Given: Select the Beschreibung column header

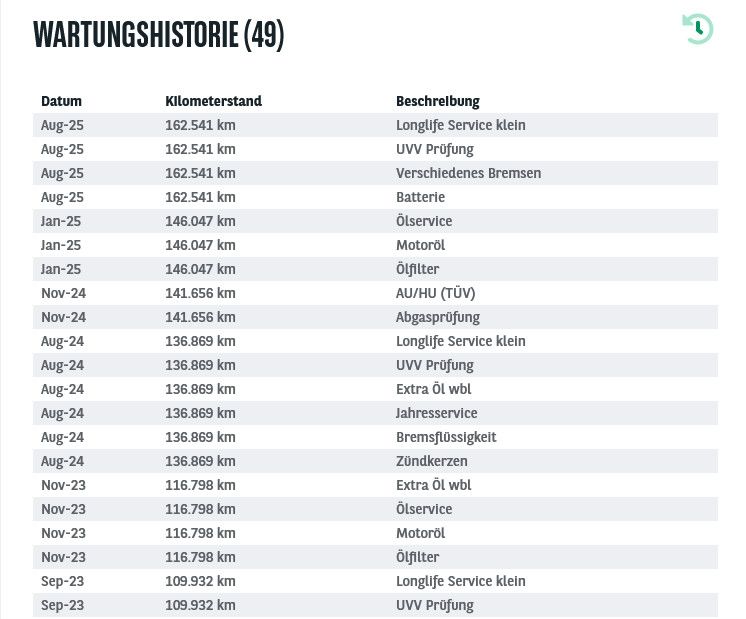Looking at the screenshot, I should [x=437, y=101].
